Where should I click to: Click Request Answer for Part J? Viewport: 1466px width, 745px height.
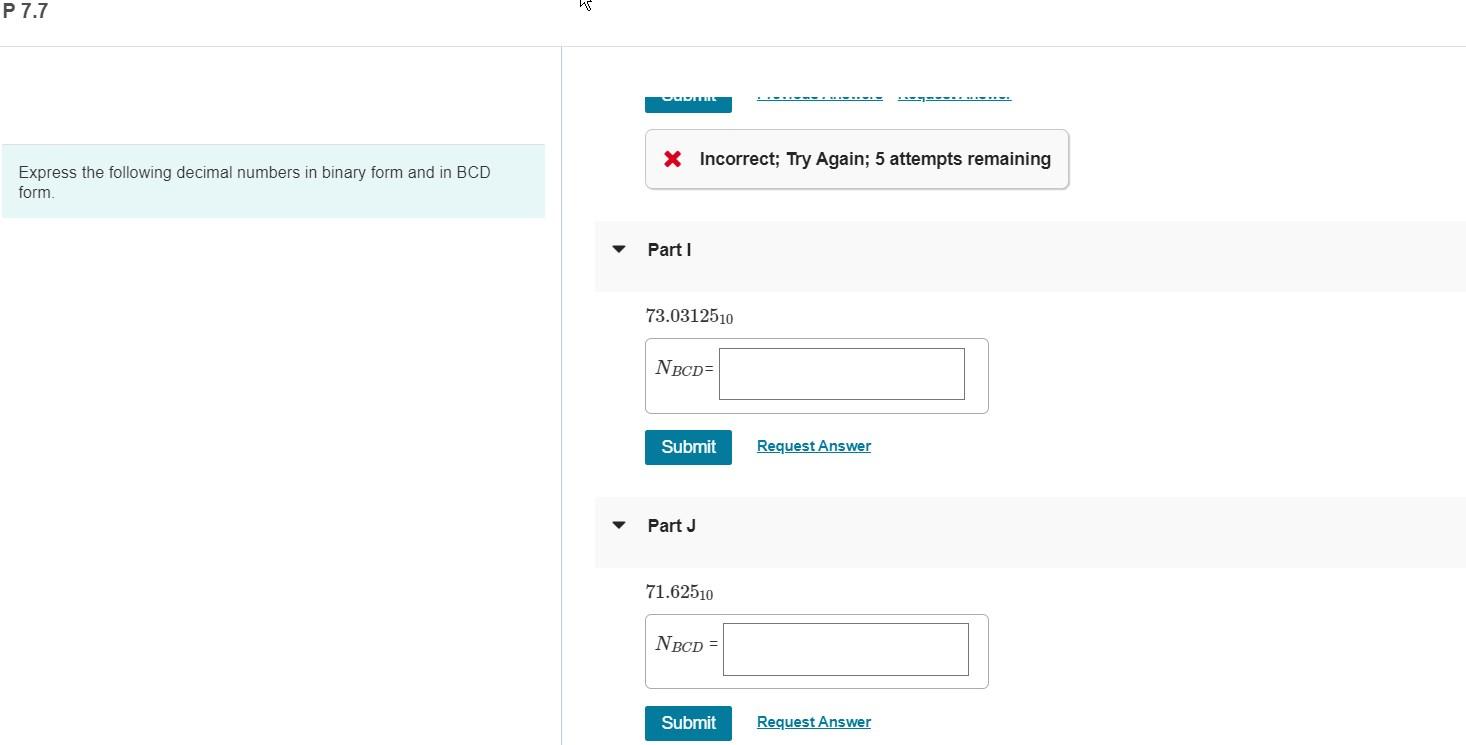pos(813,721)
